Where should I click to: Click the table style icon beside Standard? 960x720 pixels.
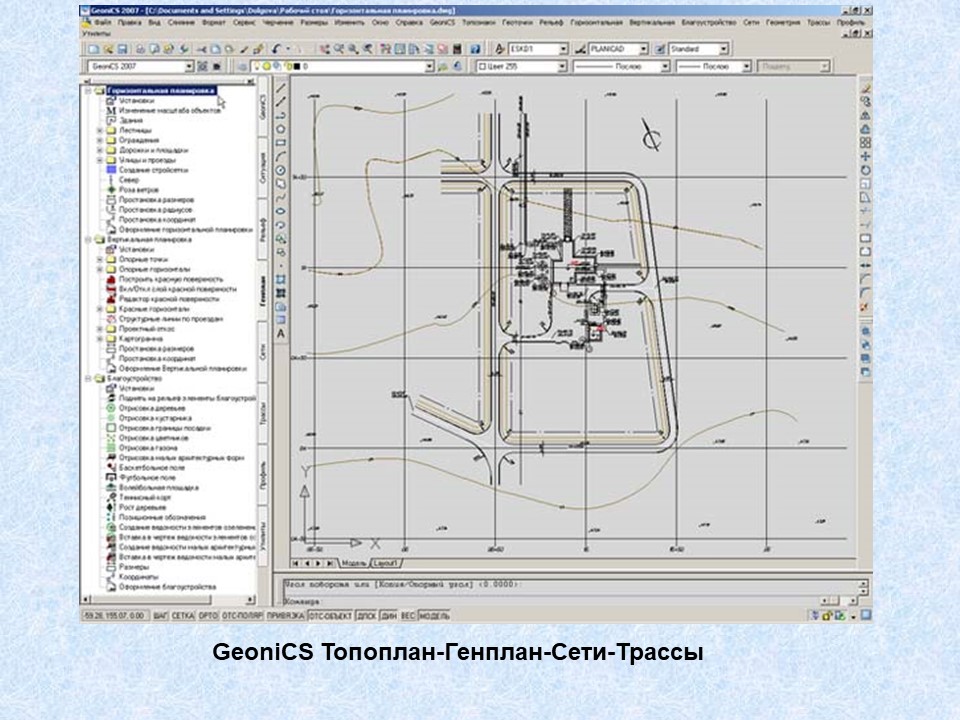pyautogui.click(x=660, y=49)
